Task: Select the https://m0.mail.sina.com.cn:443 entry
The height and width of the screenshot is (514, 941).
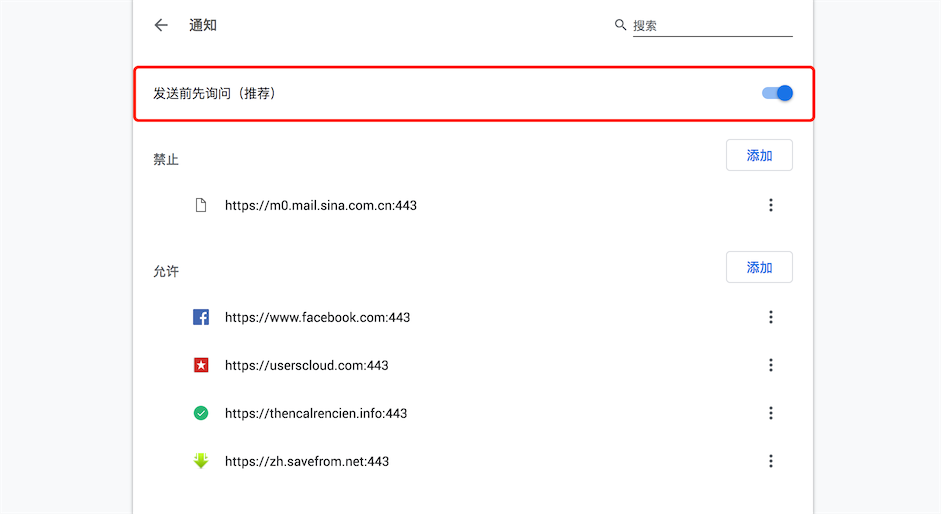Action: 321,205
